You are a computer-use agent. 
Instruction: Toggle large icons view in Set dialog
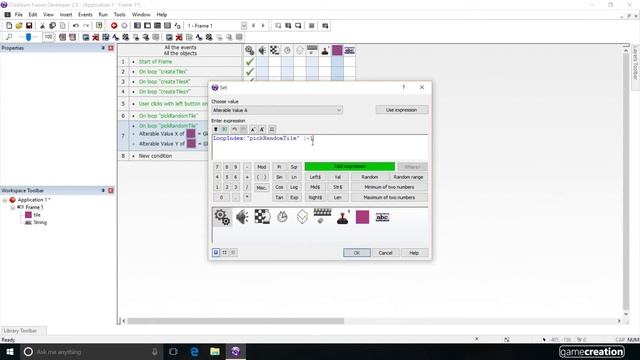point(216,253)
